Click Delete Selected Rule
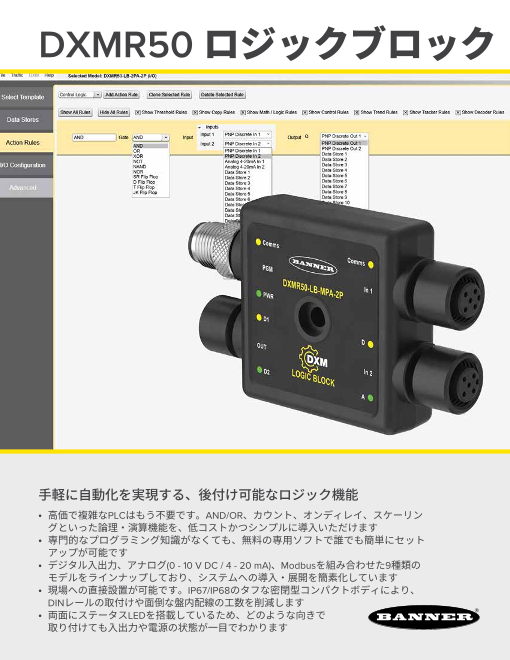510x660 pixels. point(222,95)
